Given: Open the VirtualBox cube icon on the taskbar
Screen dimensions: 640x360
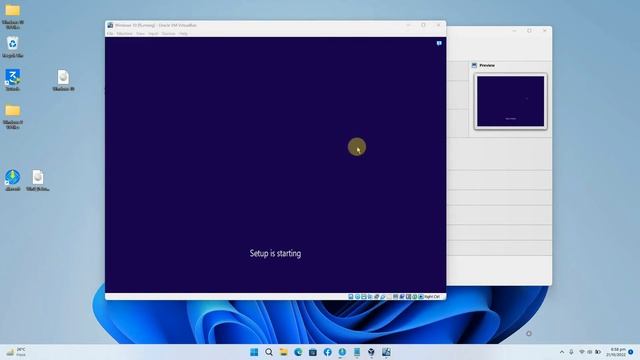Looking at the screenshot, I should [371, 352].
